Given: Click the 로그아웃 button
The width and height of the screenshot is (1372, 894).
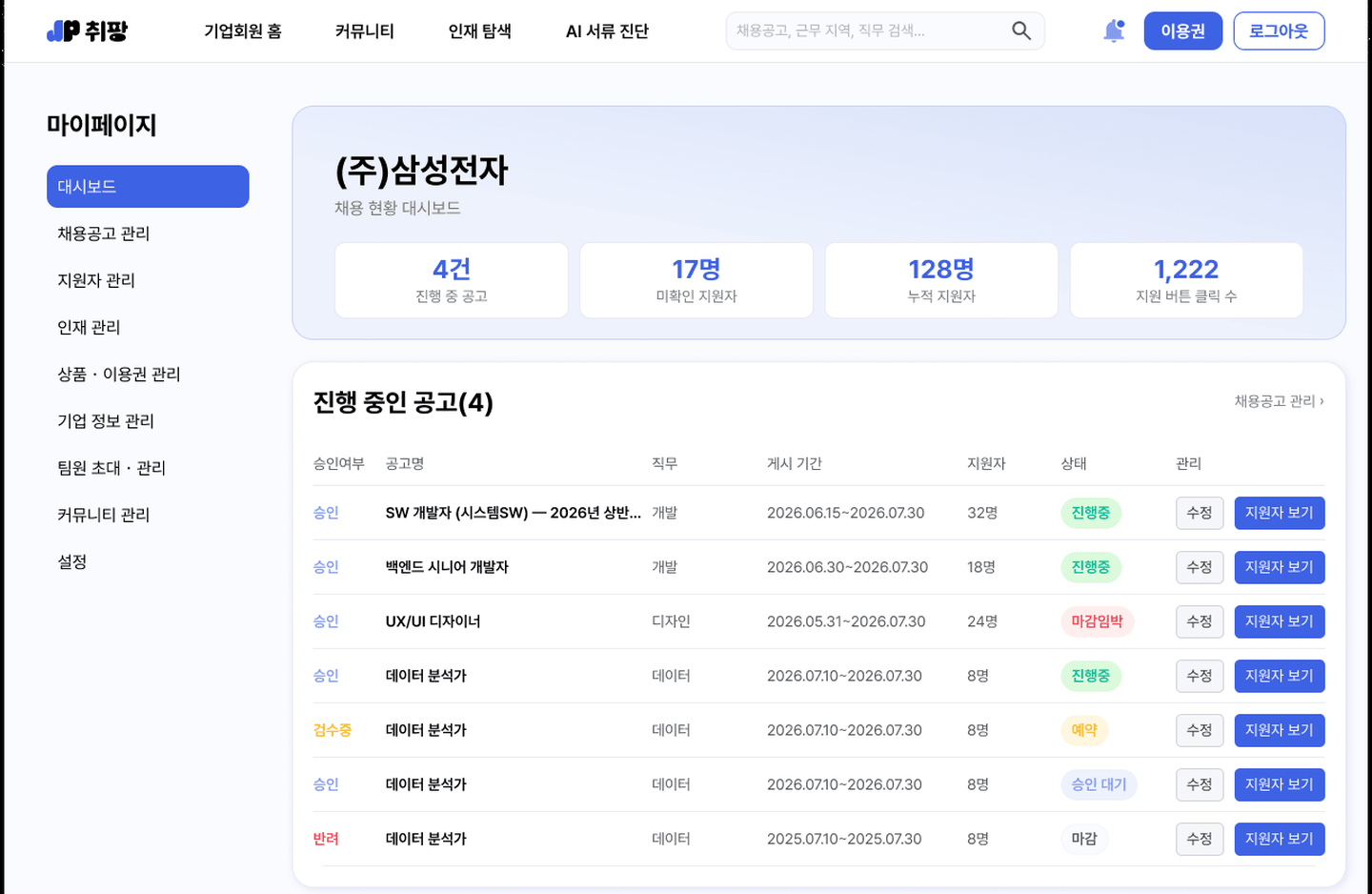Looking at the screenshot, I should click(x=1279, y=31).
